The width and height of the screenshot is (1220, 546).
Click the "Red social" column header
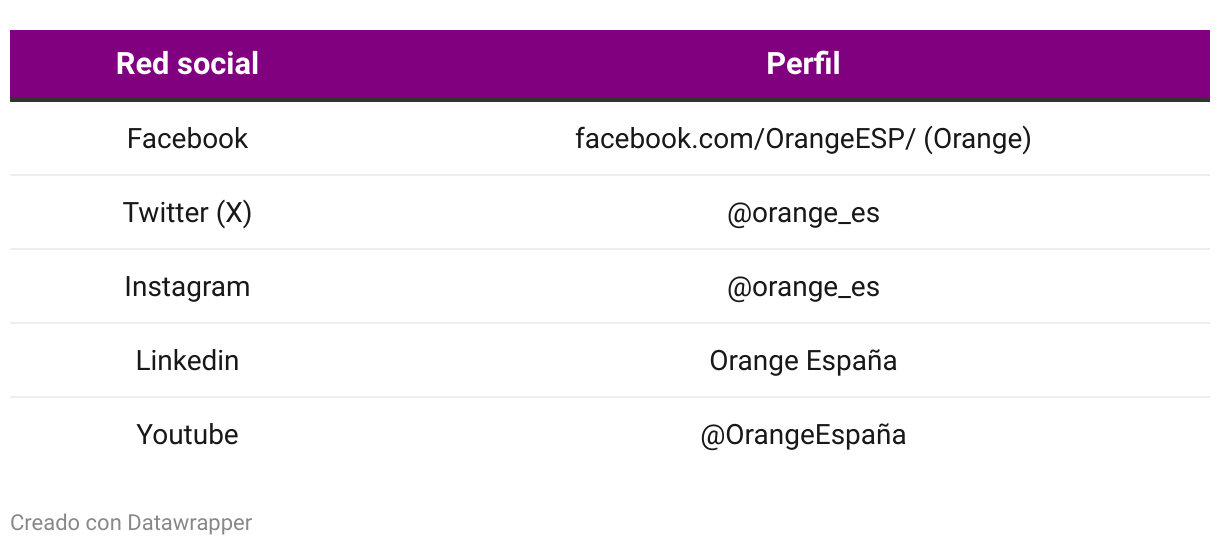pyautogui.click(x=187, y=64)
